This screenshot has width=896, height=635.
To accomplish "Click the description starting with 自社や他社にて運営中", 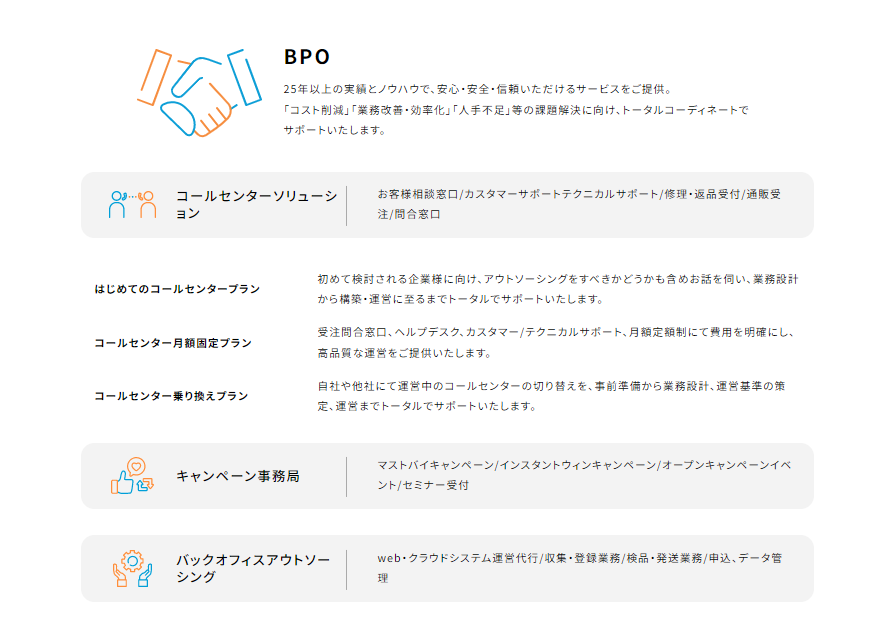I will click(557, 396).
